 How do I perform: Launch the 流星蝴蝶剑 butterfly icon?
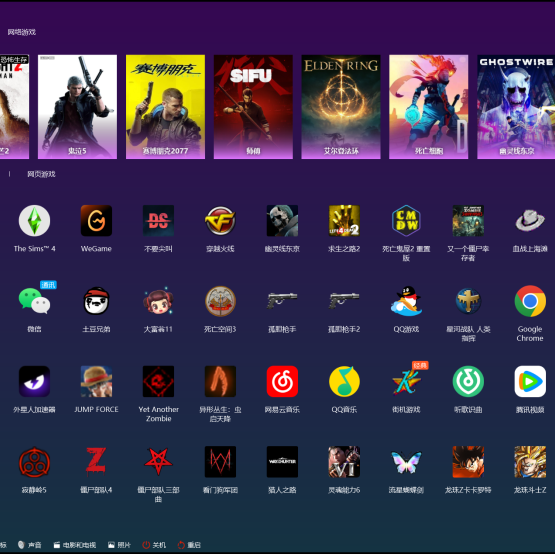pos(406,462)
